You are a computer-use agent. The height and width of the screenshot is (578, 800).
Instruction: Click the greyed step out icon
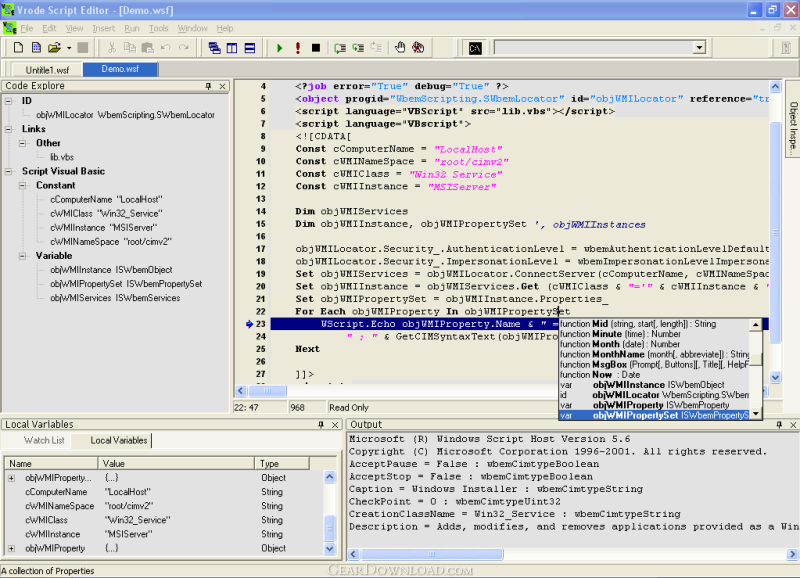[x=376, y=48]
